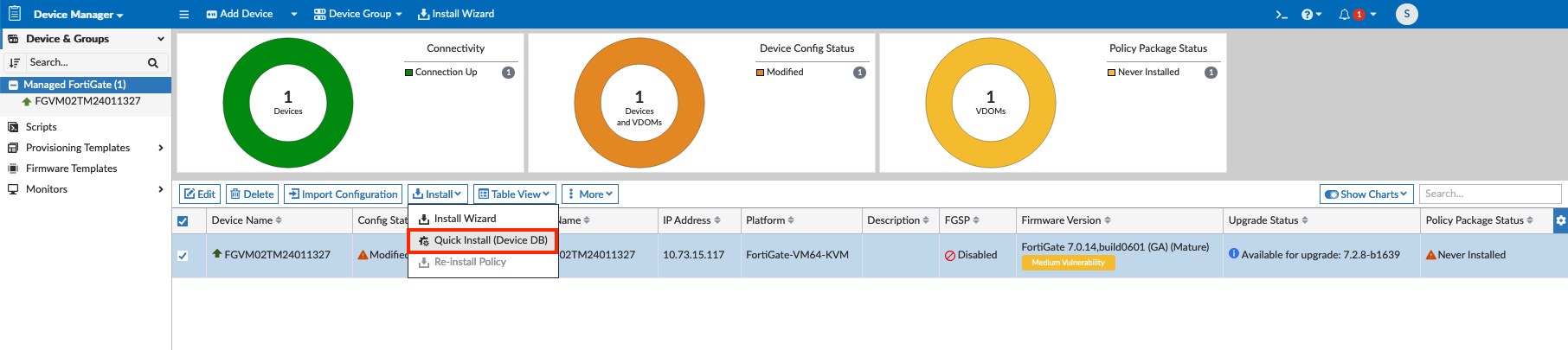Viewport: 1568px width, 350px height.
Task: Click the Device Manager clipboard icon
Action: pos(15,14)
